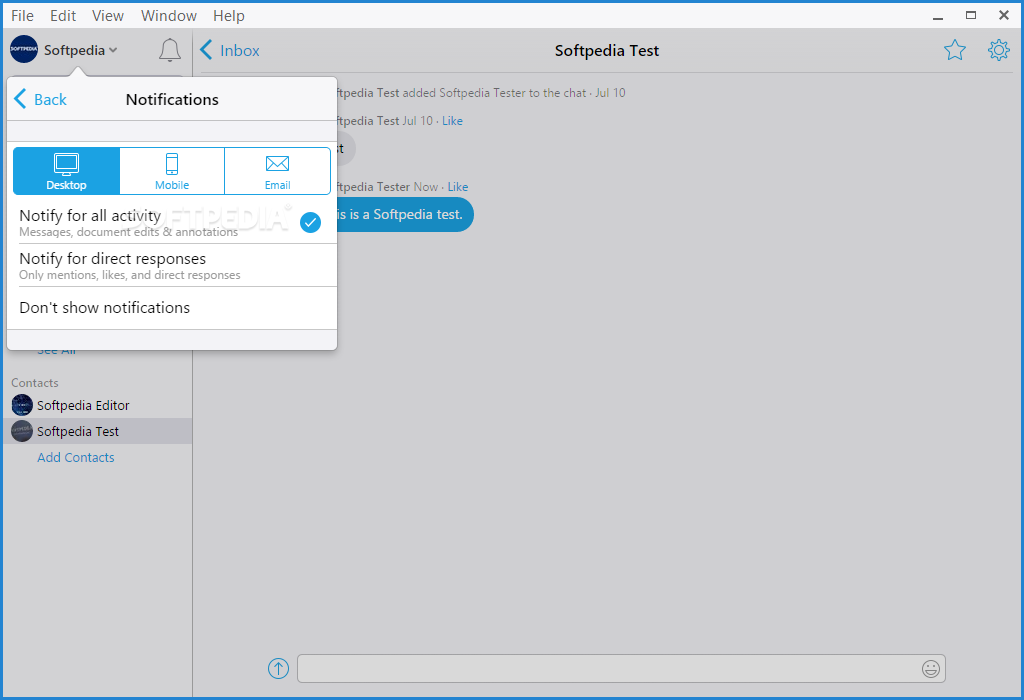1024x700 pixels.
Task: Click the 'is a Softpedia test.' message bubble
Action: (405, 214)
